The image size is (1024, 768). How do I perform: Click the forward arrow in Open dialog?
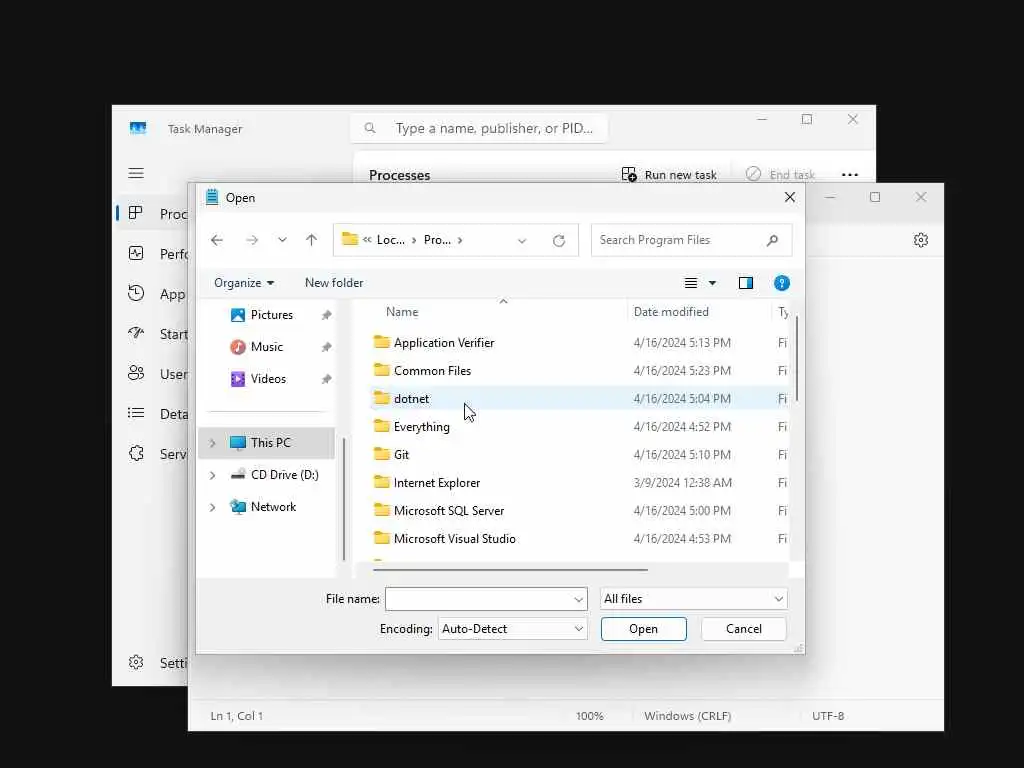pos(252,240)
